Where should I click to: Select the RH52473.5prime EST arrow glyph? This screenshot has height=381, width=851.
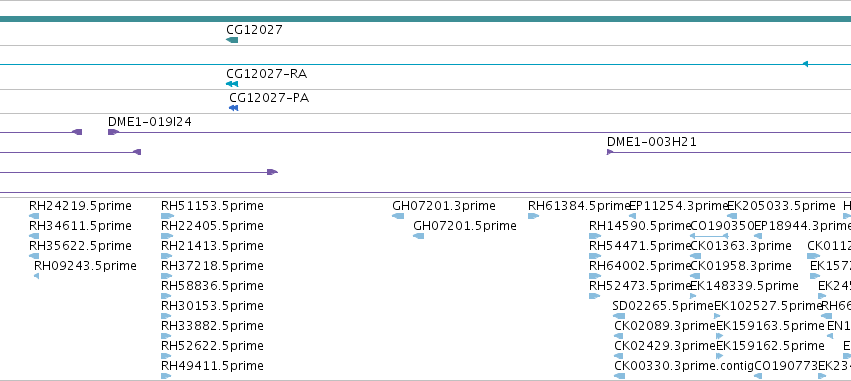tap(594, 296)
